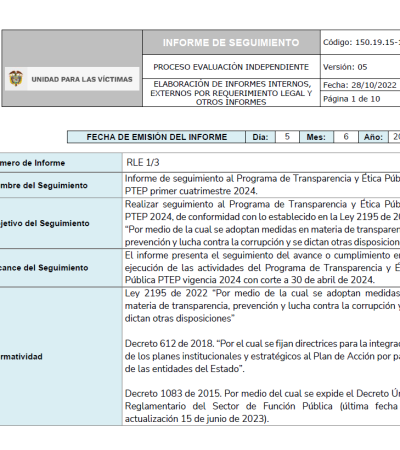Click the Colombia coat of arms logo

16,79
